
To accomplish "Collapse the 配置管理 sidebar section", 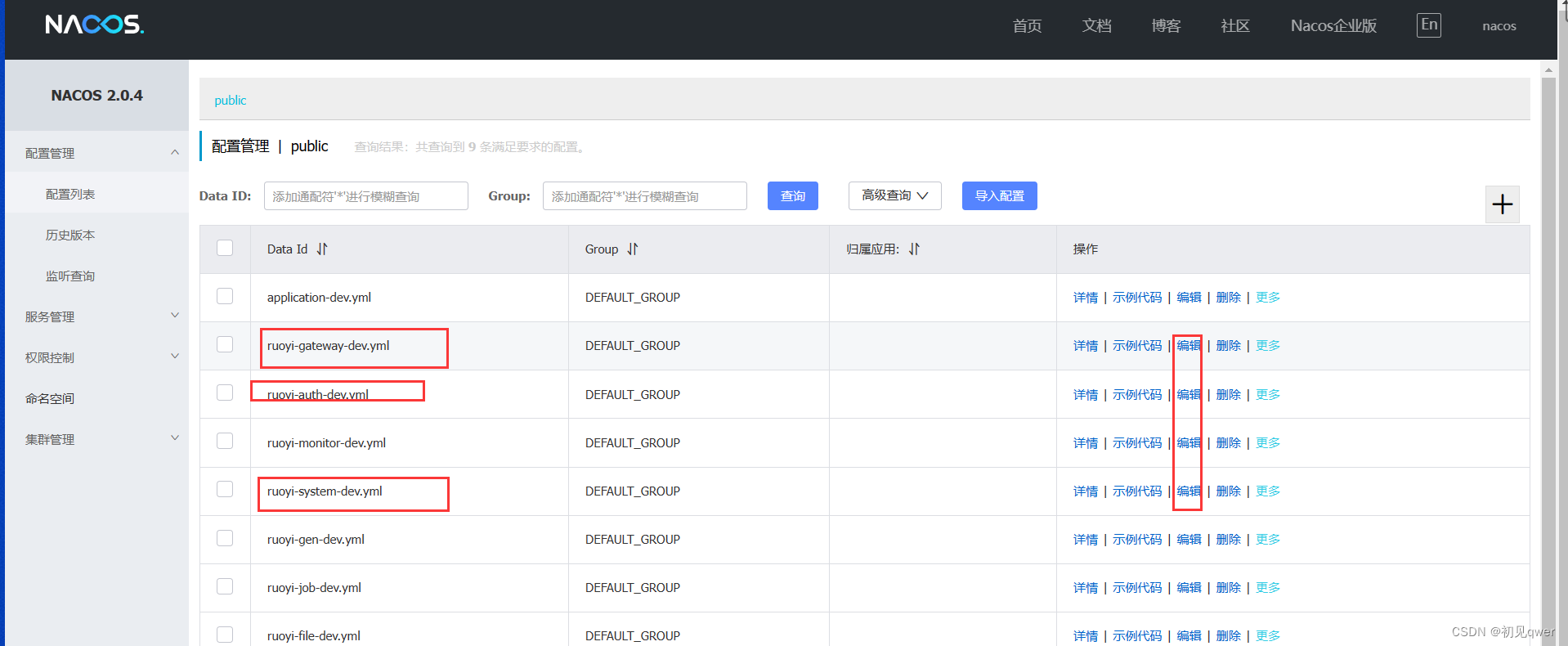I will point(96,153).
